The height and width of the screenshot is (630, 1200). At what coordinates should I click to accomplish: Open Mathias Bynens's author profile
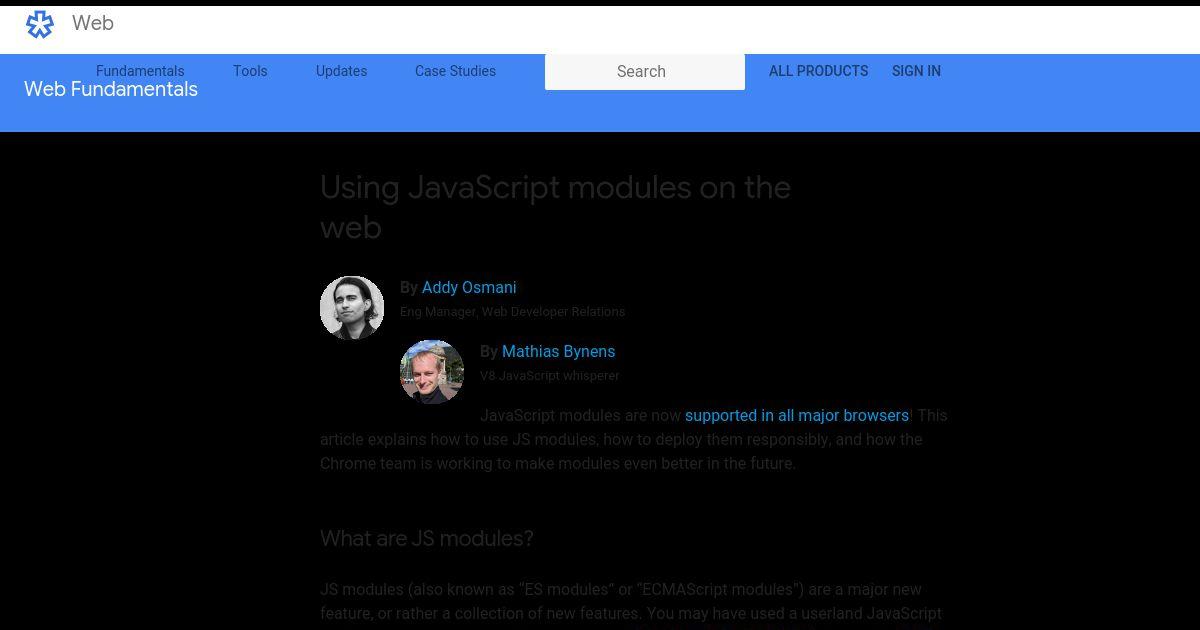558,351
